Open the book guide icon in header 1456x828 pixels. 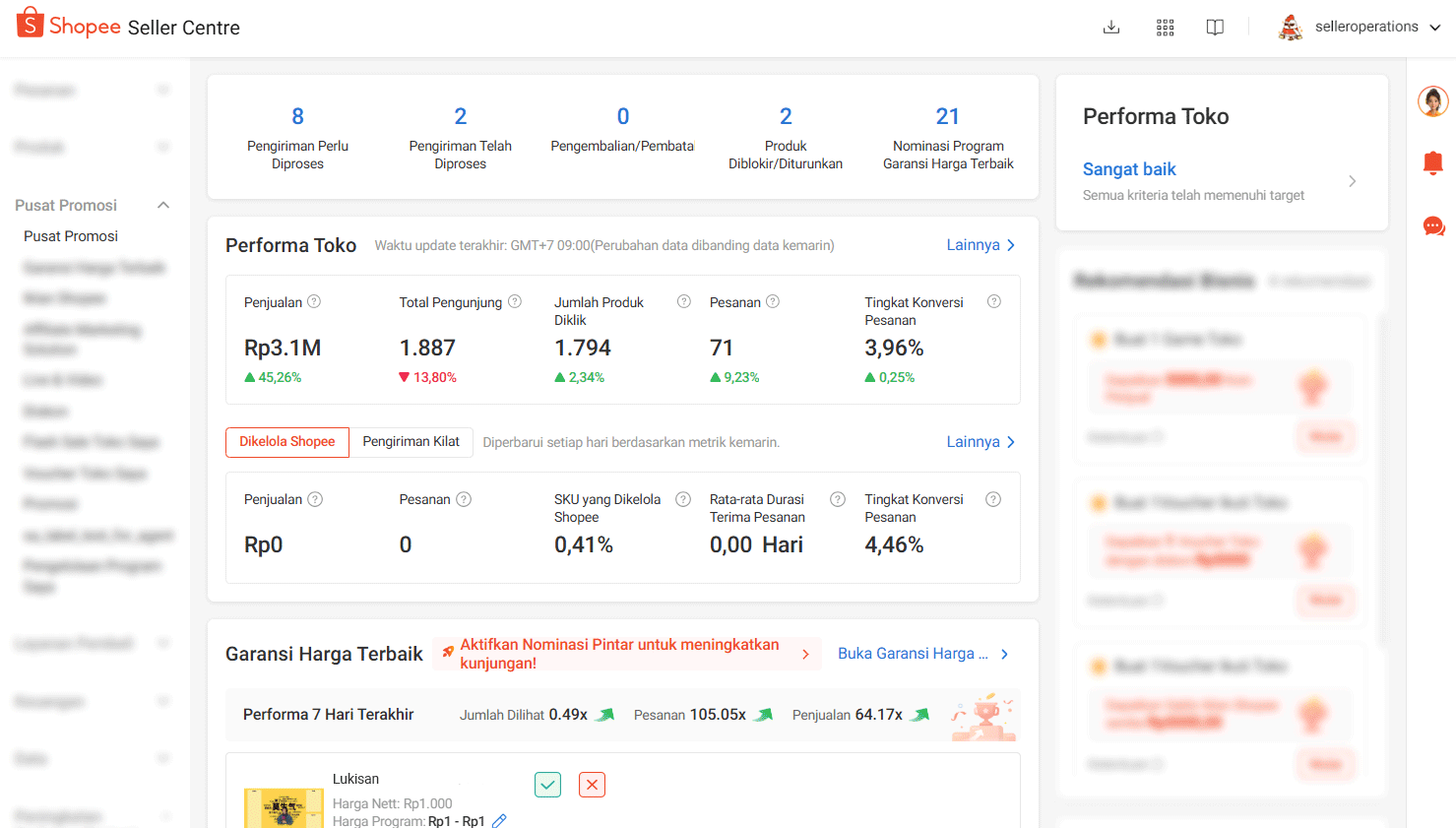pos(1216,28)
